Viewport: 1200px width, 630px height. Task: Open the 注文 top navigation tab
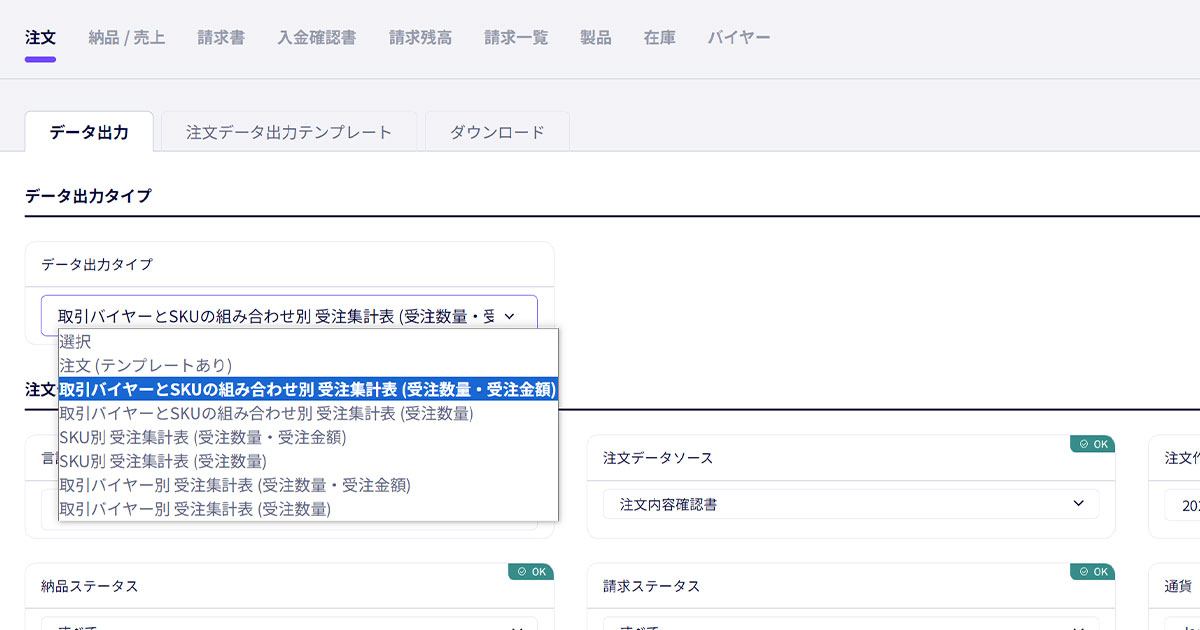coord(40,38)
